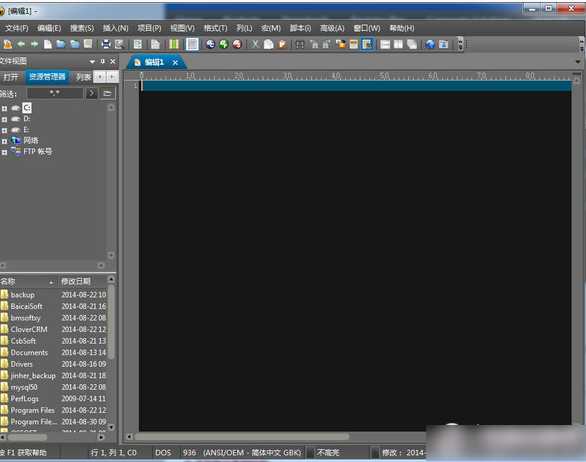Click the new blank file toolbar icon

pos(48,44)
